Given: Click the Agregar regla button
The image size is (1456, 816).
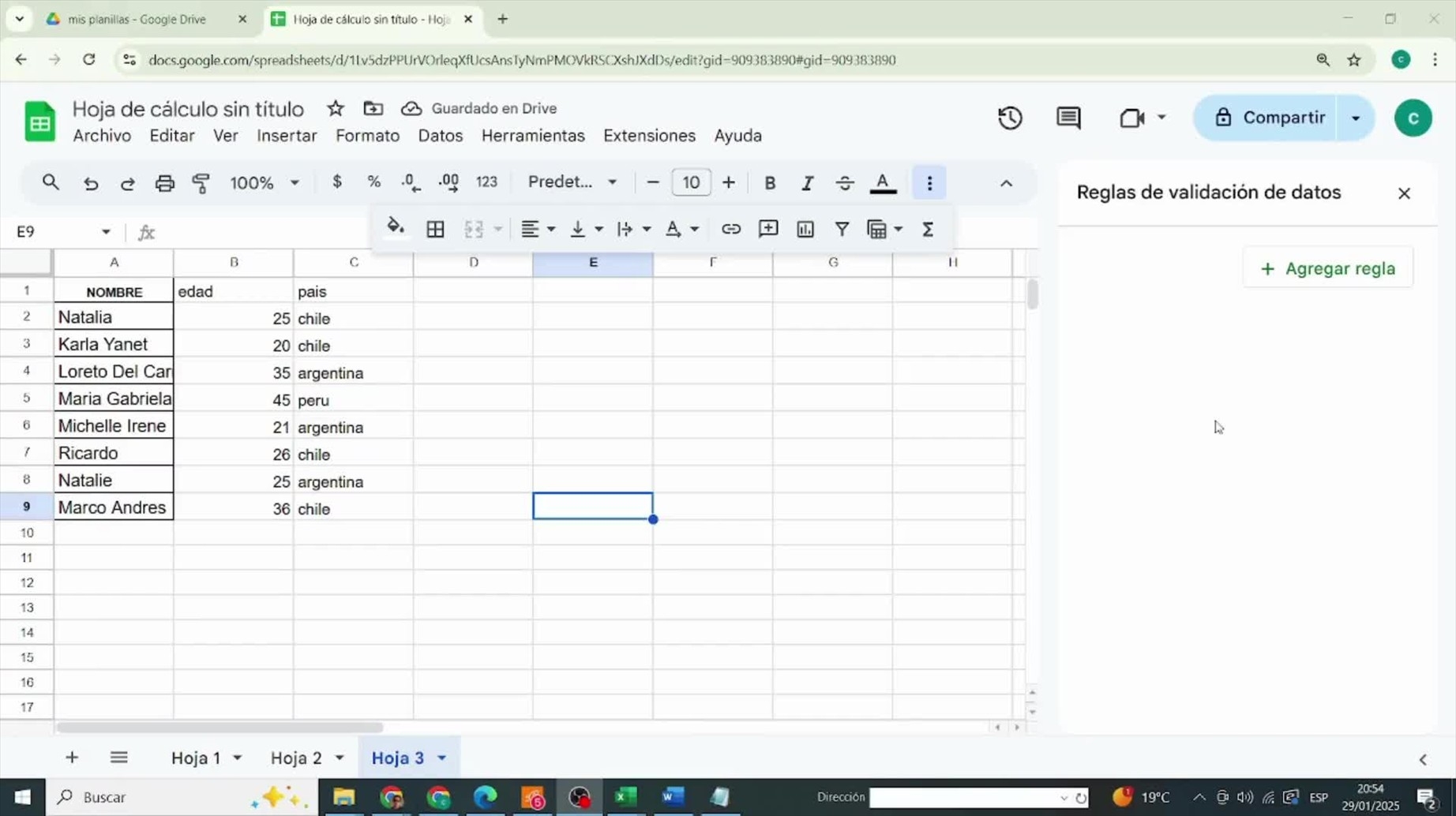Looking at the screenshot, I should pos(1327,268).
